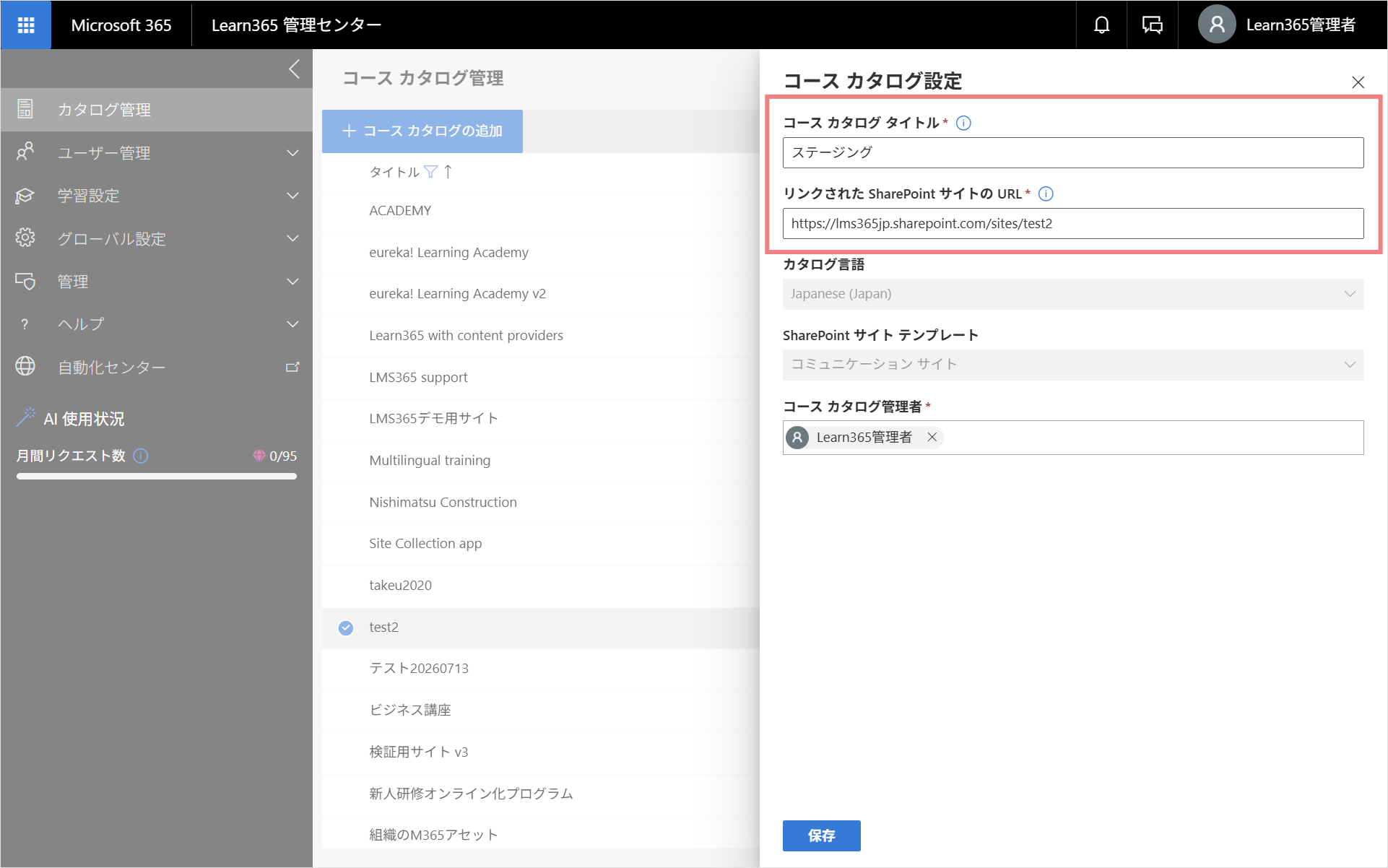The height and width of the screenshot is (868, 1388).
Task: Select the 検証用サイト v3 row
Action: (541, 752)
